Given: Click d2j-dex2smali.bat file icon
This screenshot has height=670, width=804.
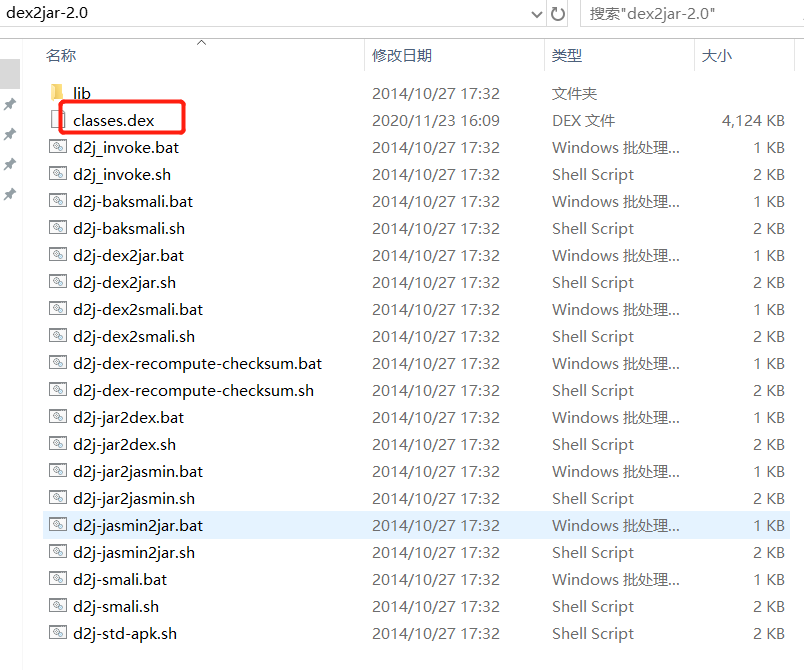Looking at the screenshot, I should tap(57, 309).
